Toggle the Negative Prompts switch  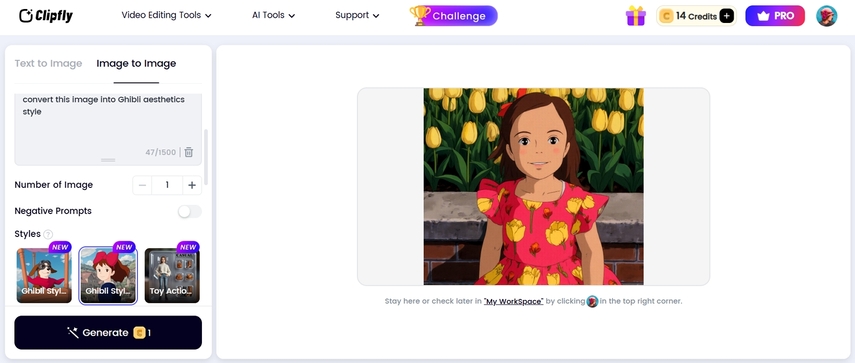190,211
